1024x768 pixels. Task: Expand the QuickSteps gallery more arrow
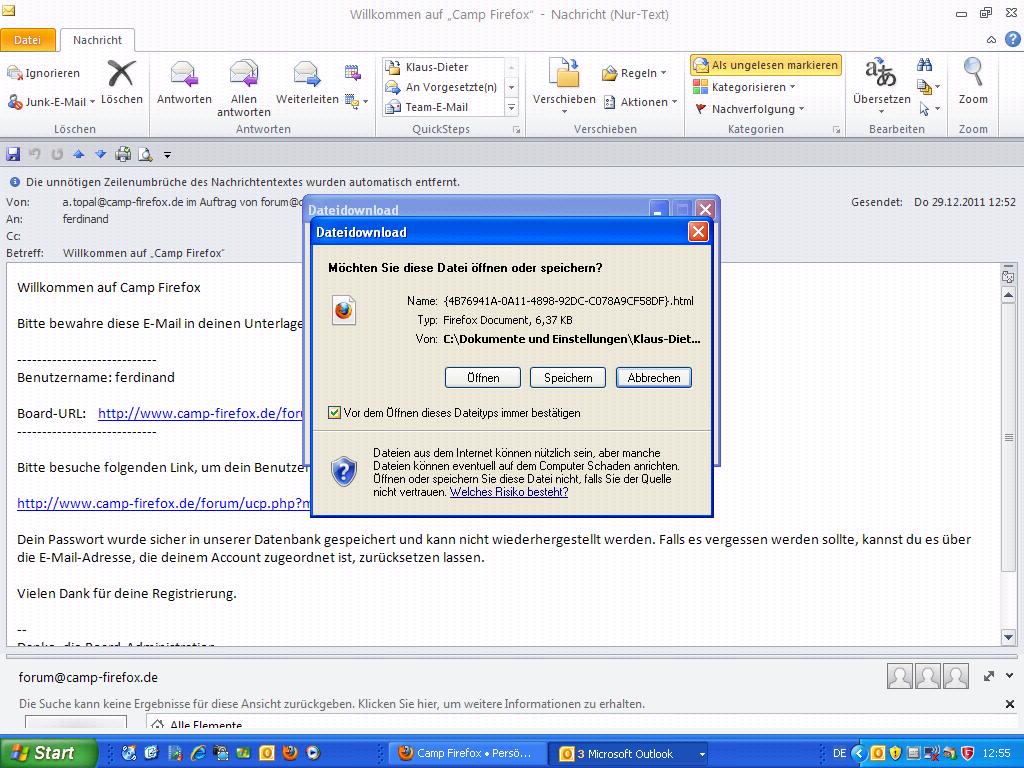511,107
